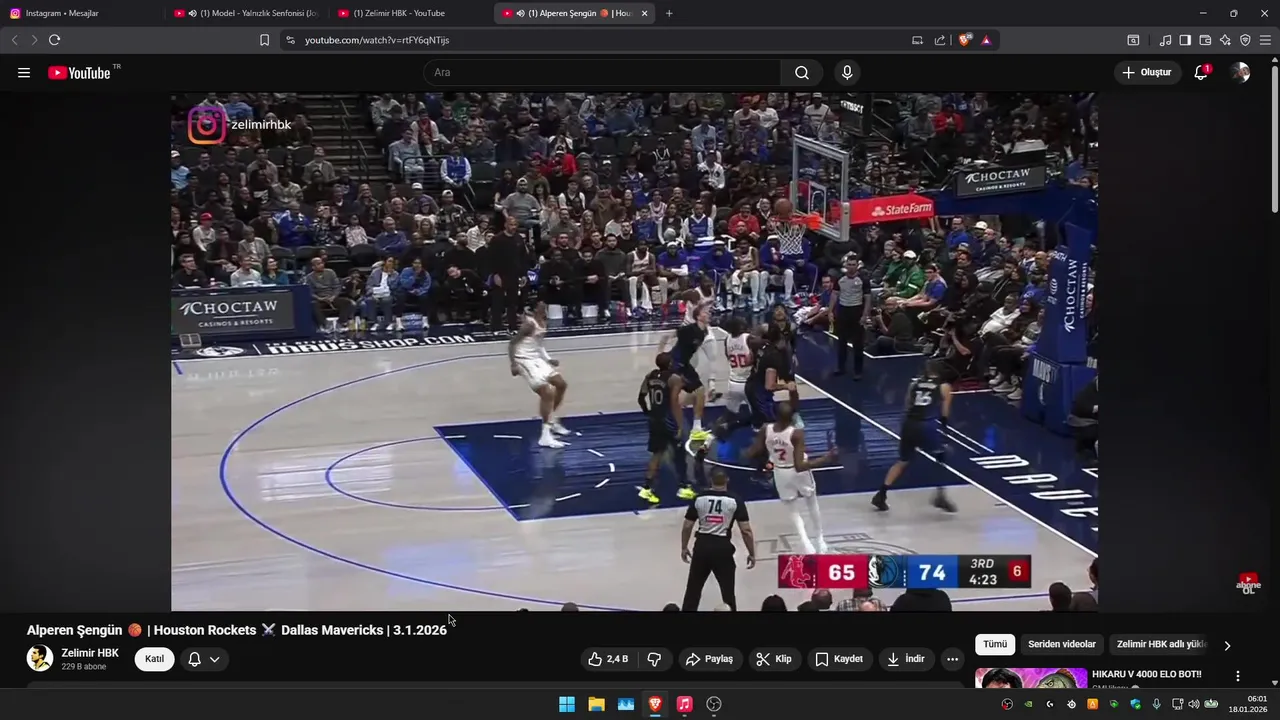This screenshot has height=720, width=1280.
Task: Start voice search with the microphone
Action: click(847, 73)
